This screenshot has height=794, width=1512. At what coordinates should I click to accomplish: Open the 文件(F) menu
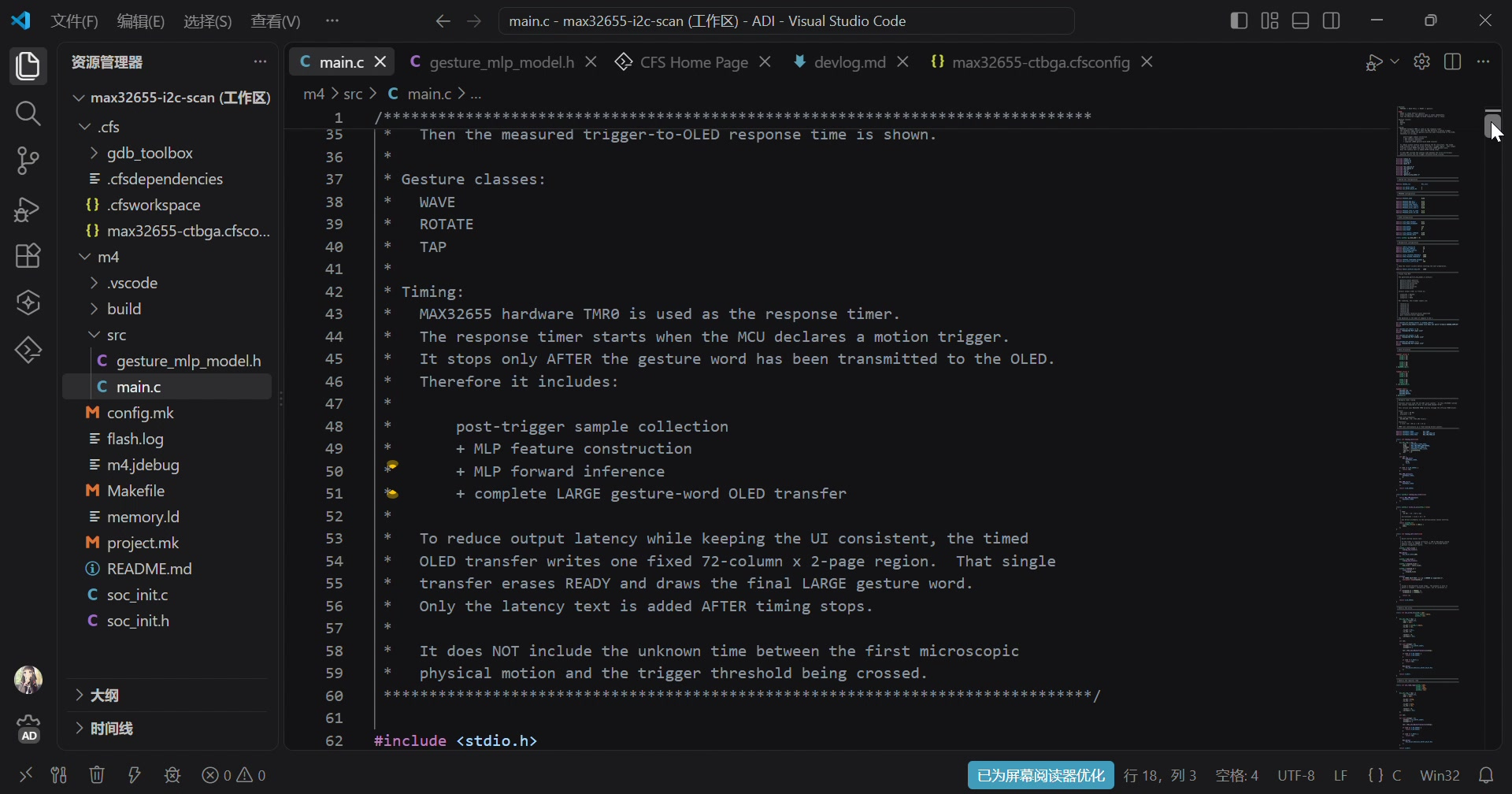75,21
